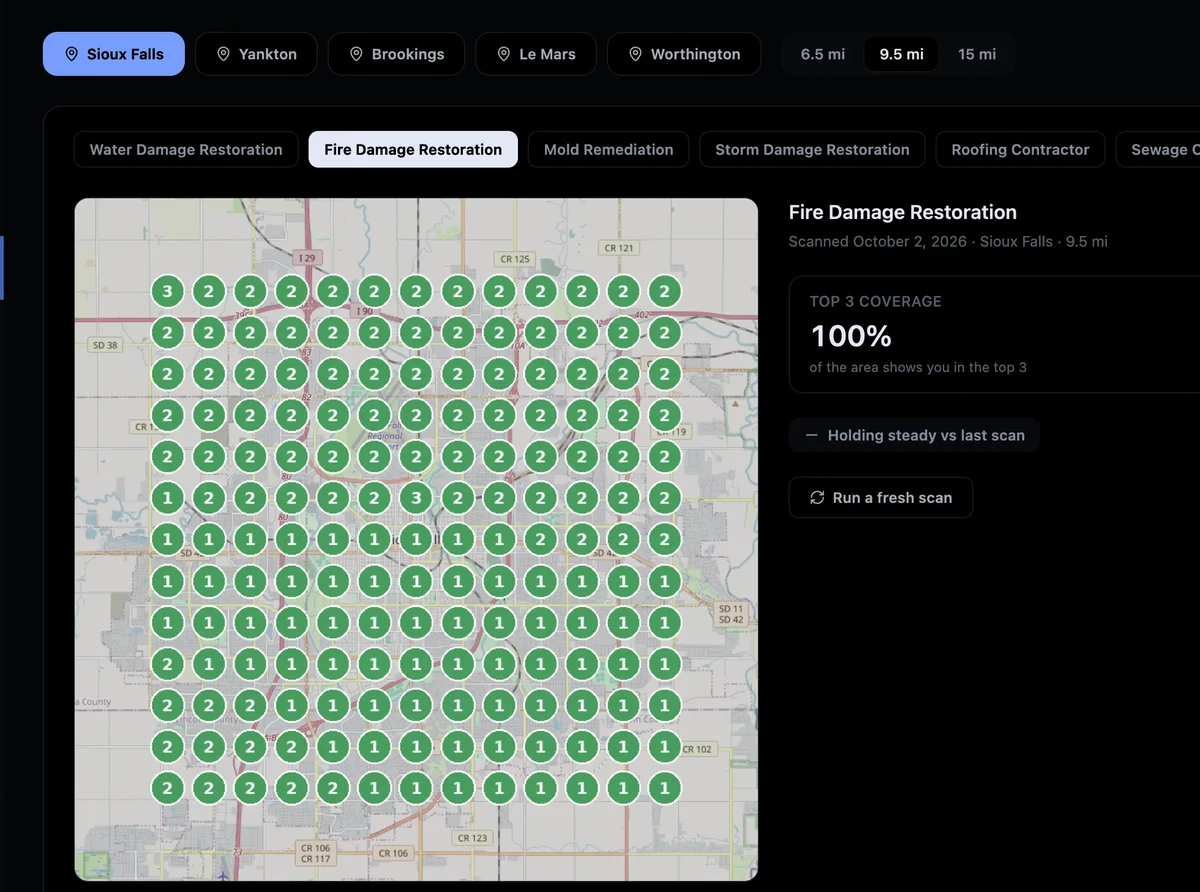The height and width of the screenshot is (892, 1200).
Task: Click the rank 3 marker at grid's top-left corner
Action: [x=167, y=292]
